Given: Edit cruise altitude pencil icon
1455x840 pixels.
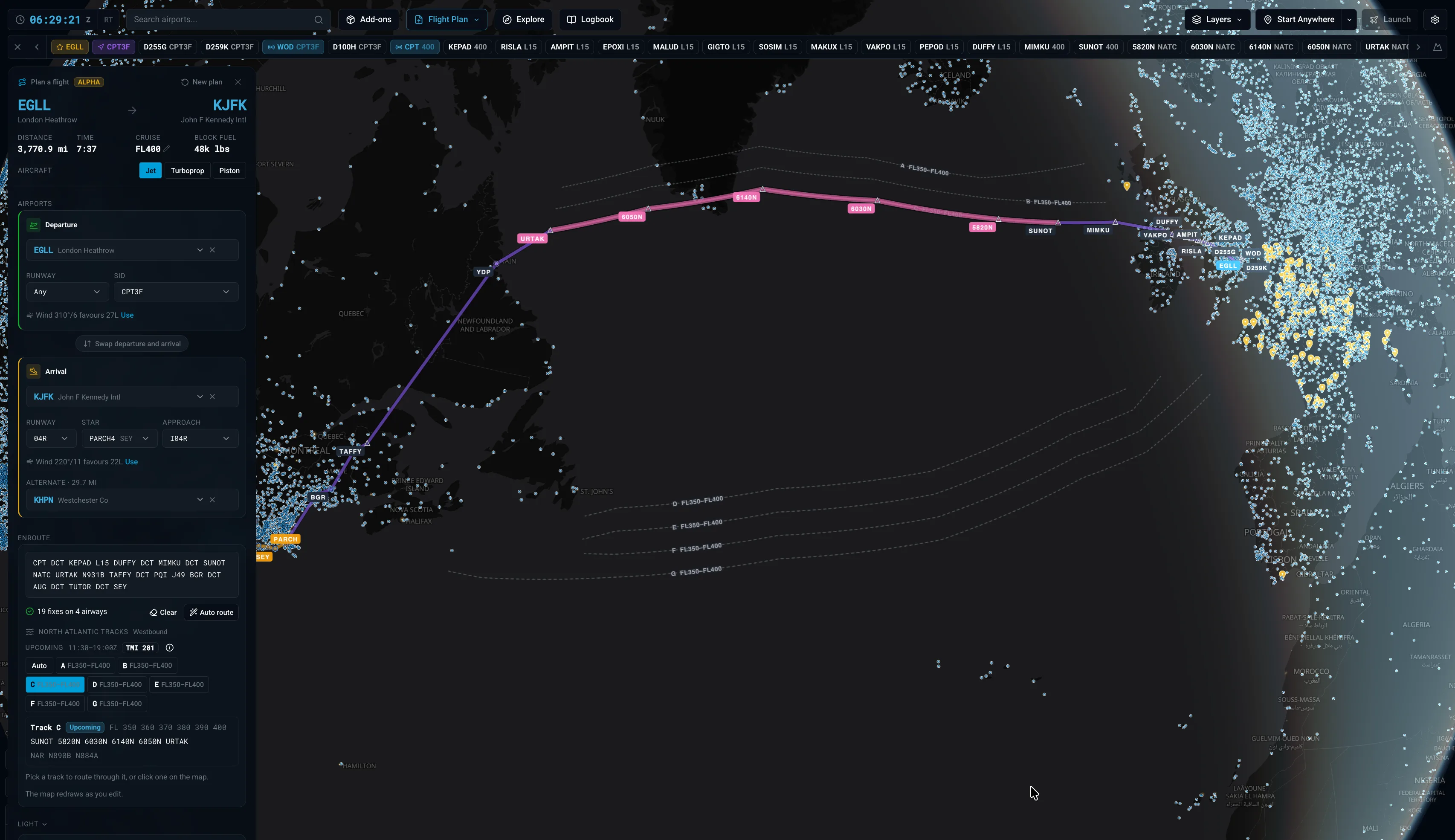Looking at the screenshot, I should [167, 149].
